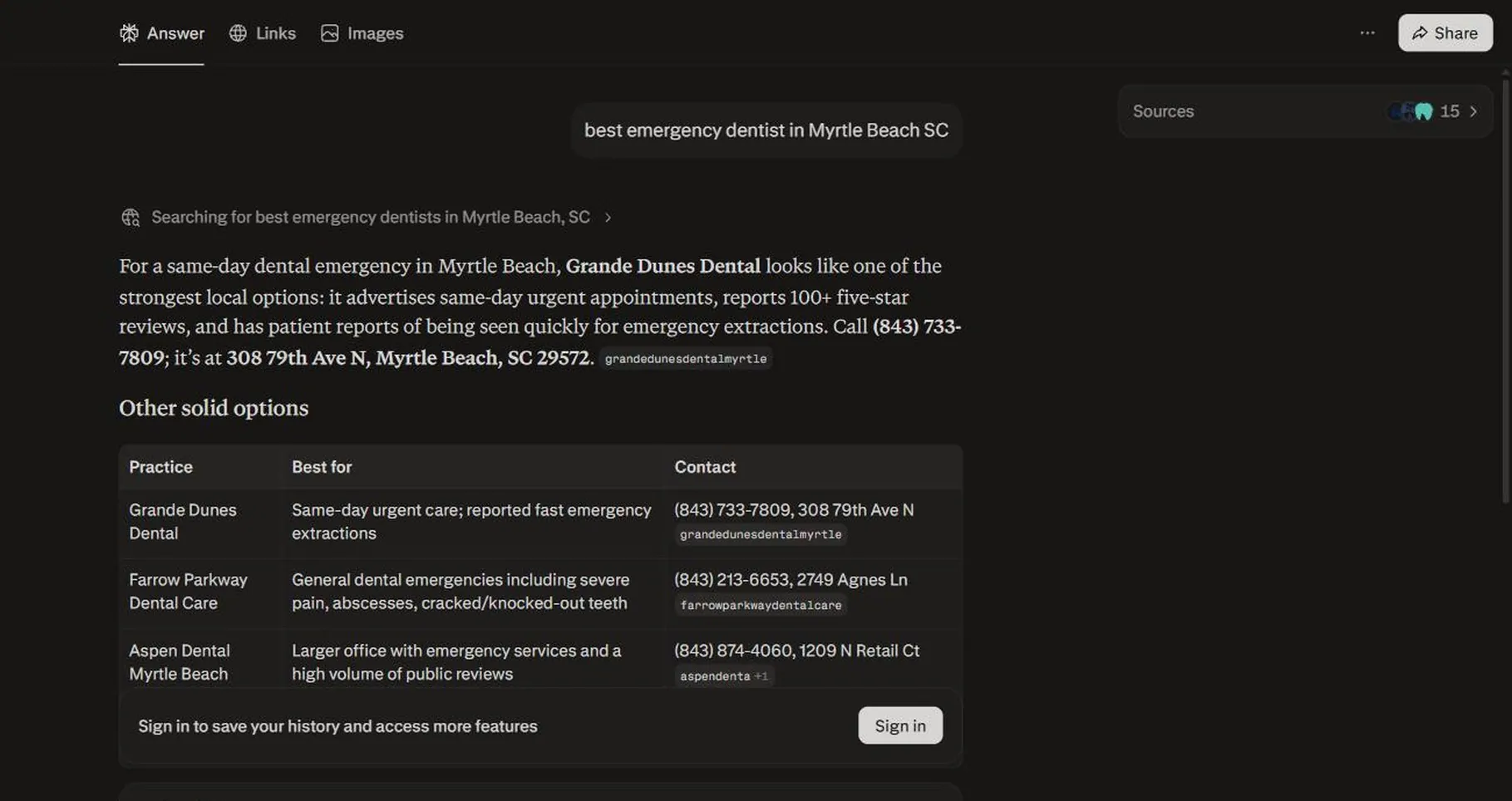Click '(843) 213-6653, 2749 Agnes Ln' text
The height and width of the screenshot is (801, 1512).
click(790, 580)
